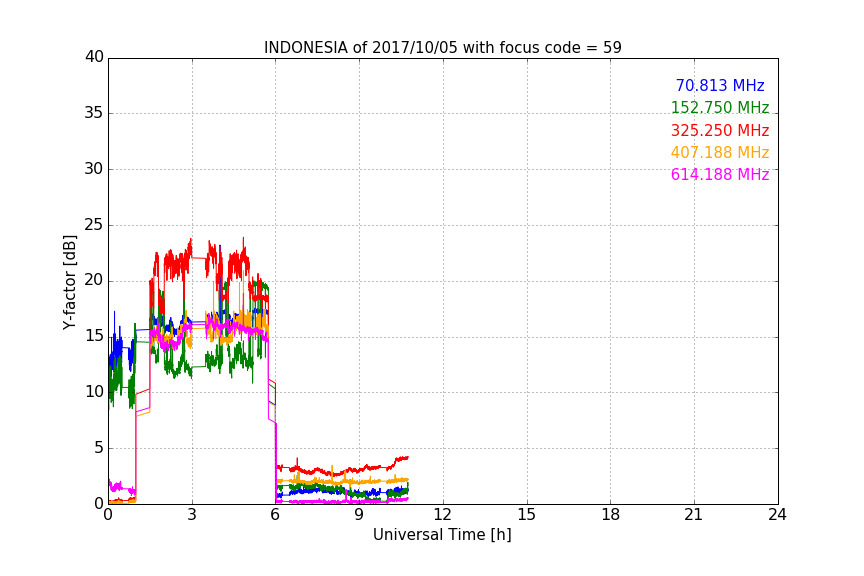Click the x-axis tick value 12
Viewport: 864px width, 576px height.
pos(443,515)
